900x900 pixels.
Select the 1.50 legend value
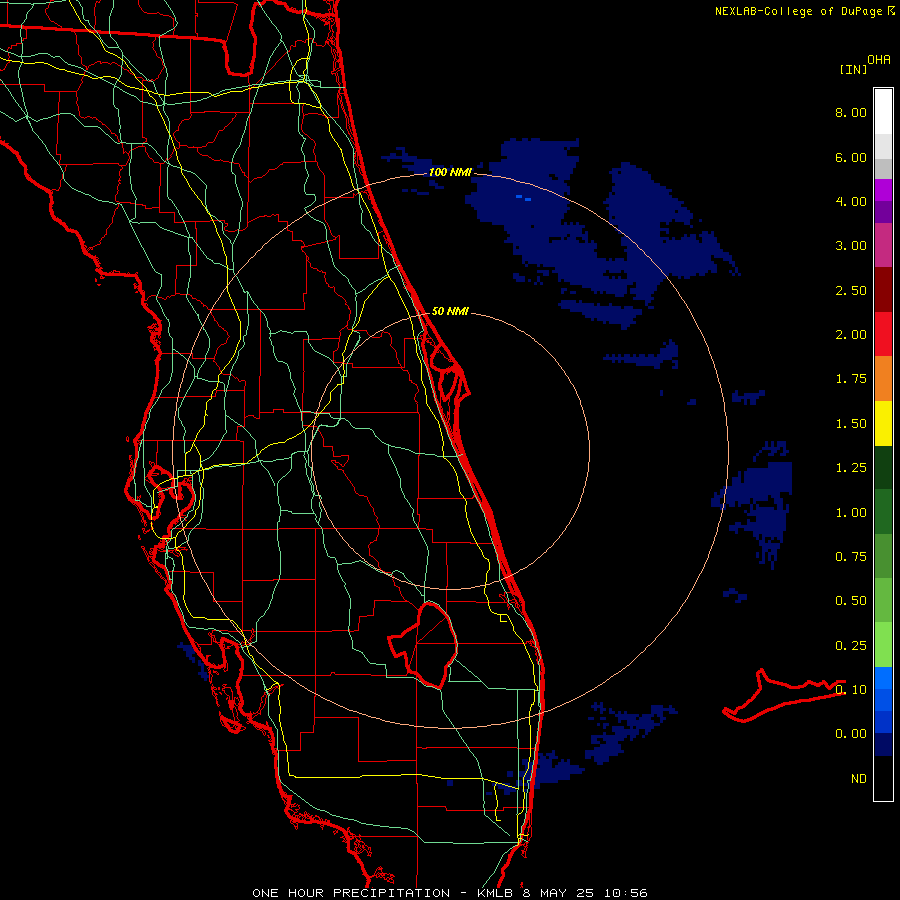(x=851, y=424)
